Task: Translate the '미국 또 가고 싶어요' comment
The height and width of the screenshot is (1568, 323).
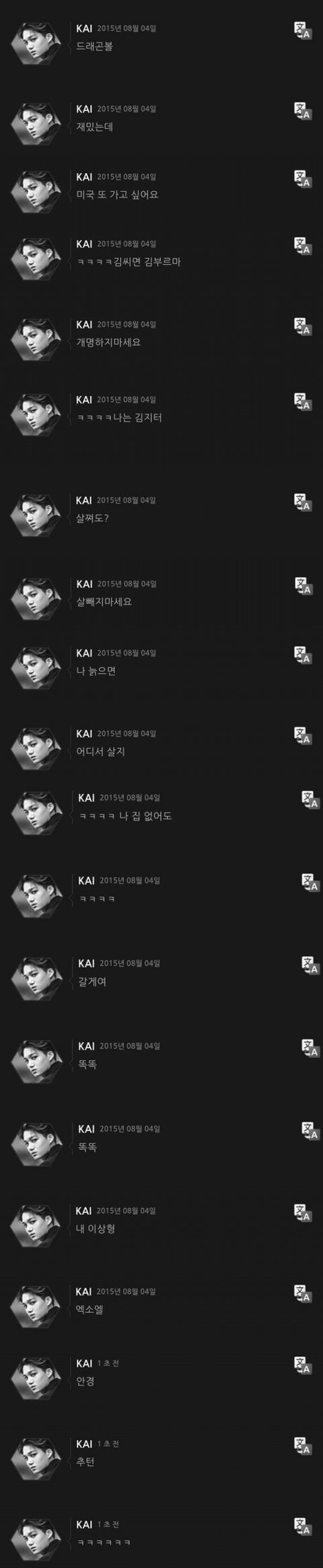Action: (x=303, y=179)
